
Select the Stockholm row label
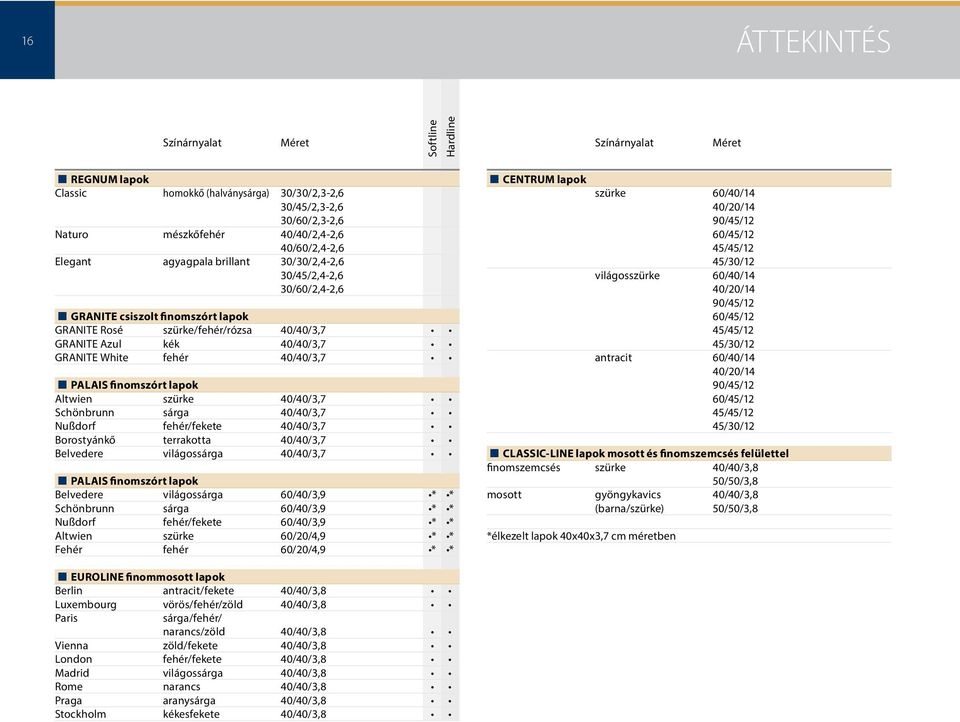pos(80,715)
